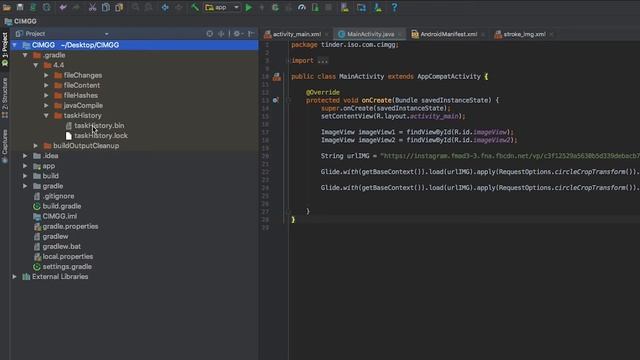This screenshot has width=640, height=360.
Task: Select CIMGG.iml file
Action: [x=60, y=216]
